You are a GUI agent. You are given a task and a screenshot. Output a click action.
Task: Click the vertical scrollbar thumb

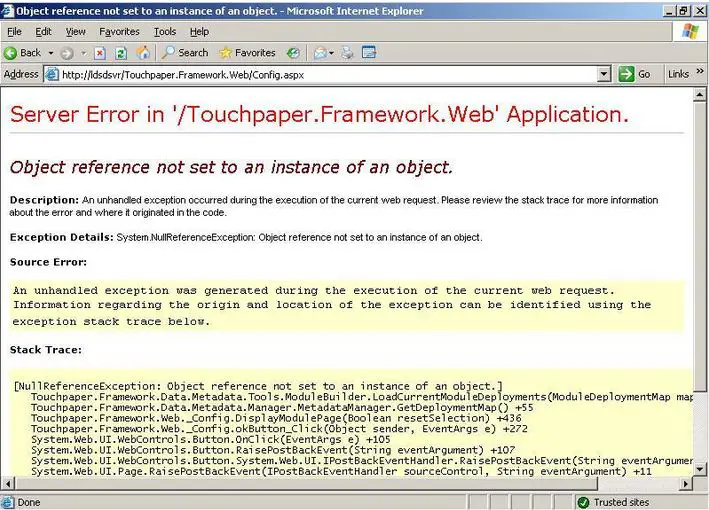point(699,246)
